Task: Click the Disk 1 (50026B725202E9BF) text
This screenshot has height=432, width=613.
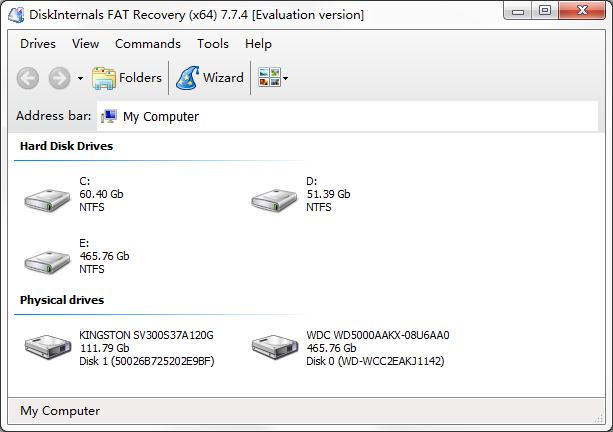Action: click(x=147, y=361)
